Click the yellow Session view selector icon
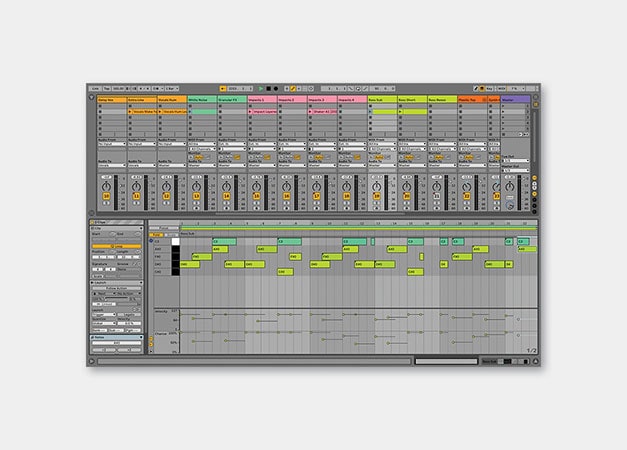 pyautogui.click(x=535, y=104)
